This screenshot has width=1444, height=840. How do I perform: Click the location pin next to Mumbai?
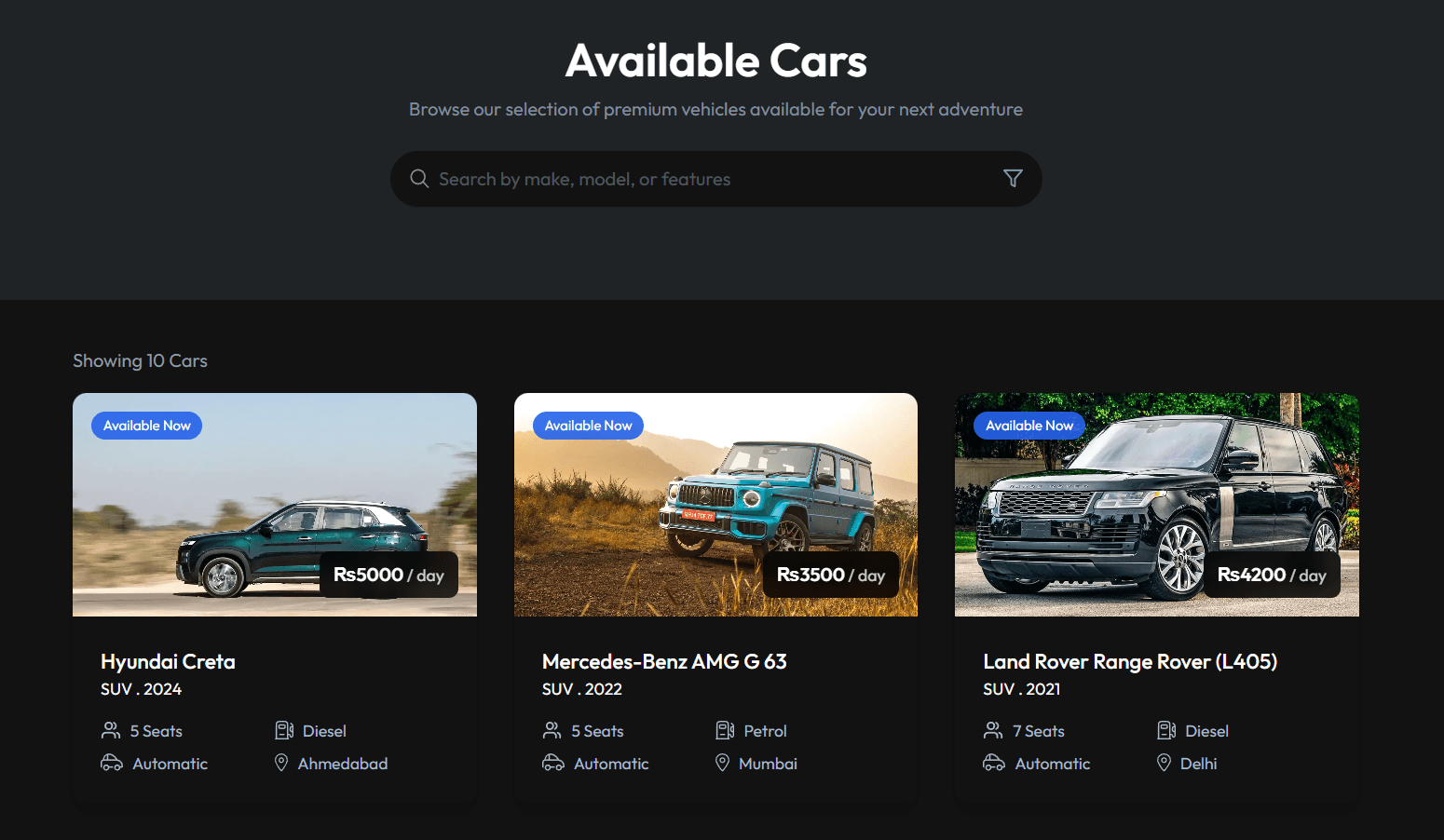(x=723, y=763)
